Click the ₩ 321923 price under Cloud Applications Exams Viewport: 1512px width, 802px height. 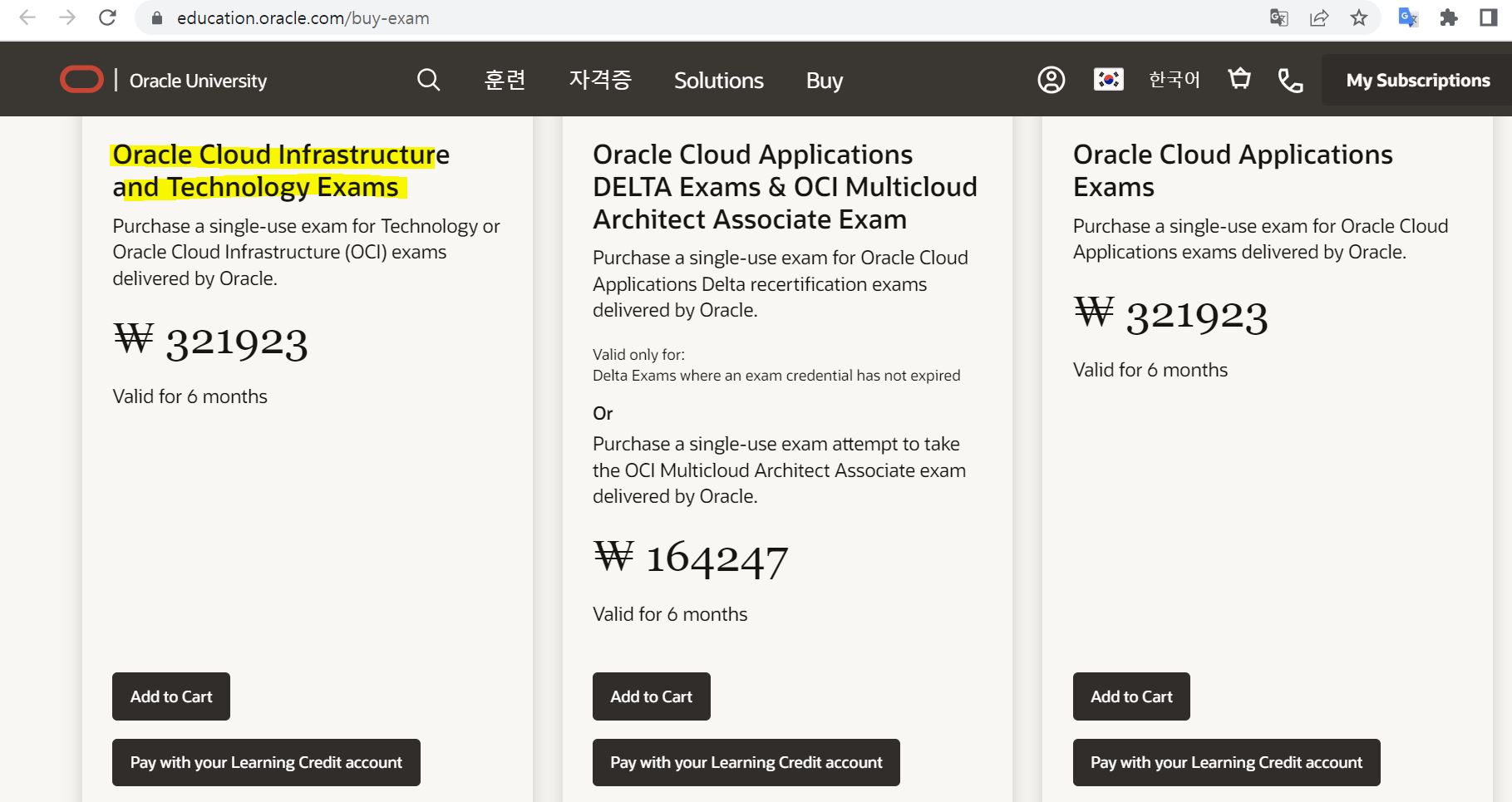tap(1170, 314)
